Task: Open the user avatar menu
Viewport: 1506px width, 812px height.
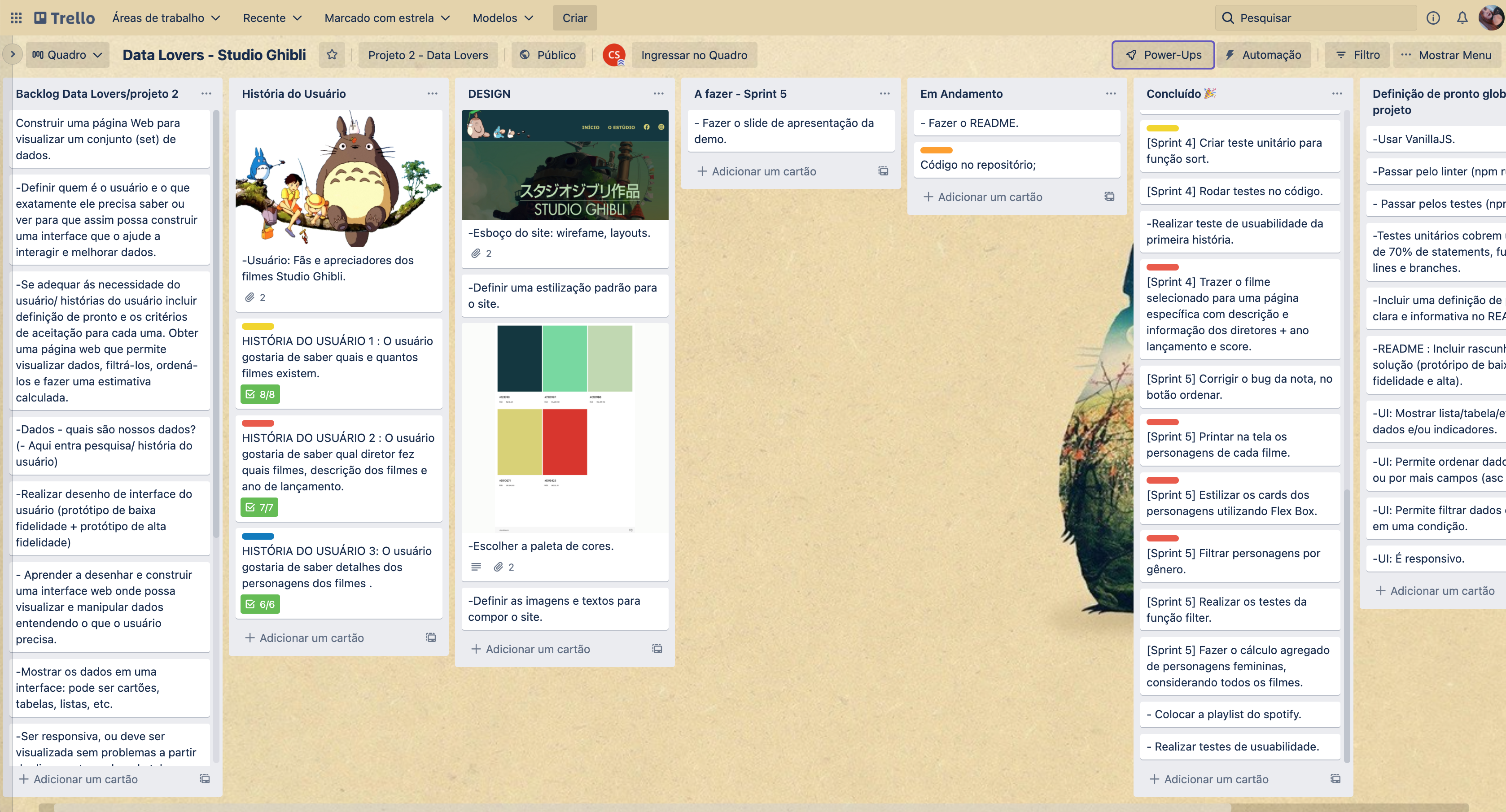Action: point(1491,17)
